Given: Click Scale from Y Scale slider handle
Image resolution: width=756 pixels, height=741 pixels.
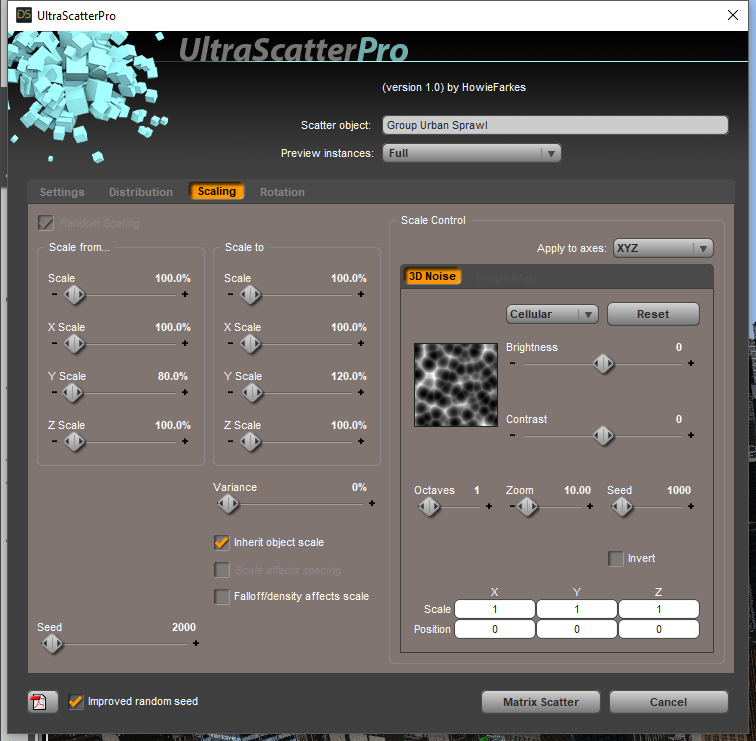Looking at the screenshot, I should pyautogui.click(x=73, y=393).
